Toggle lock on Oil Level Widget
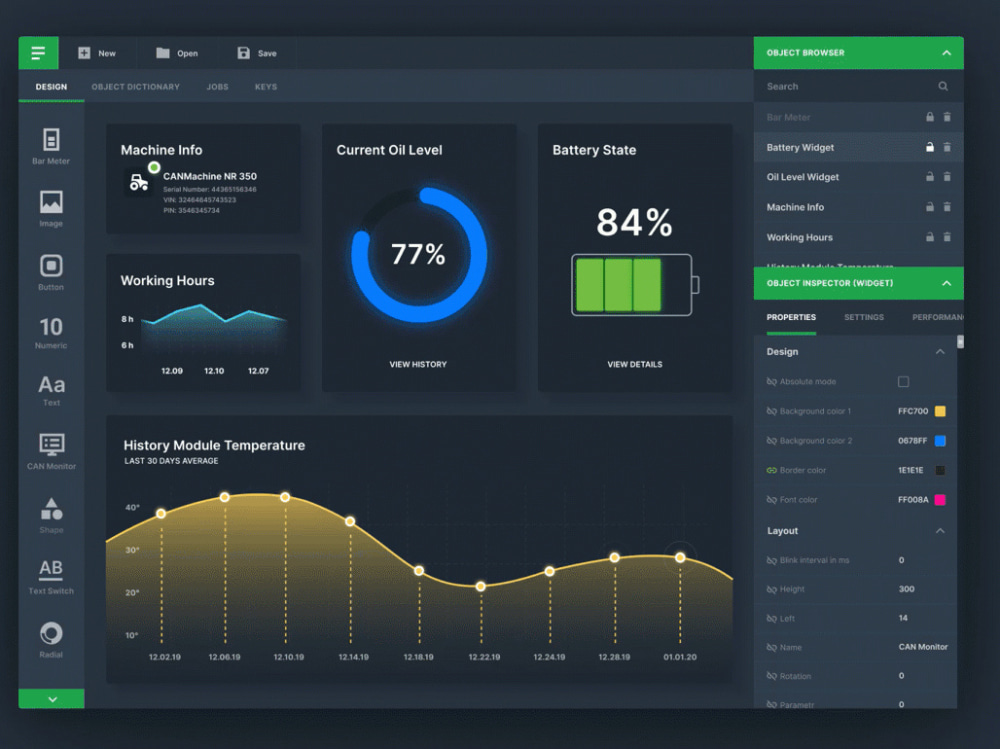The image size is (1000, 749). coord(930,177)
